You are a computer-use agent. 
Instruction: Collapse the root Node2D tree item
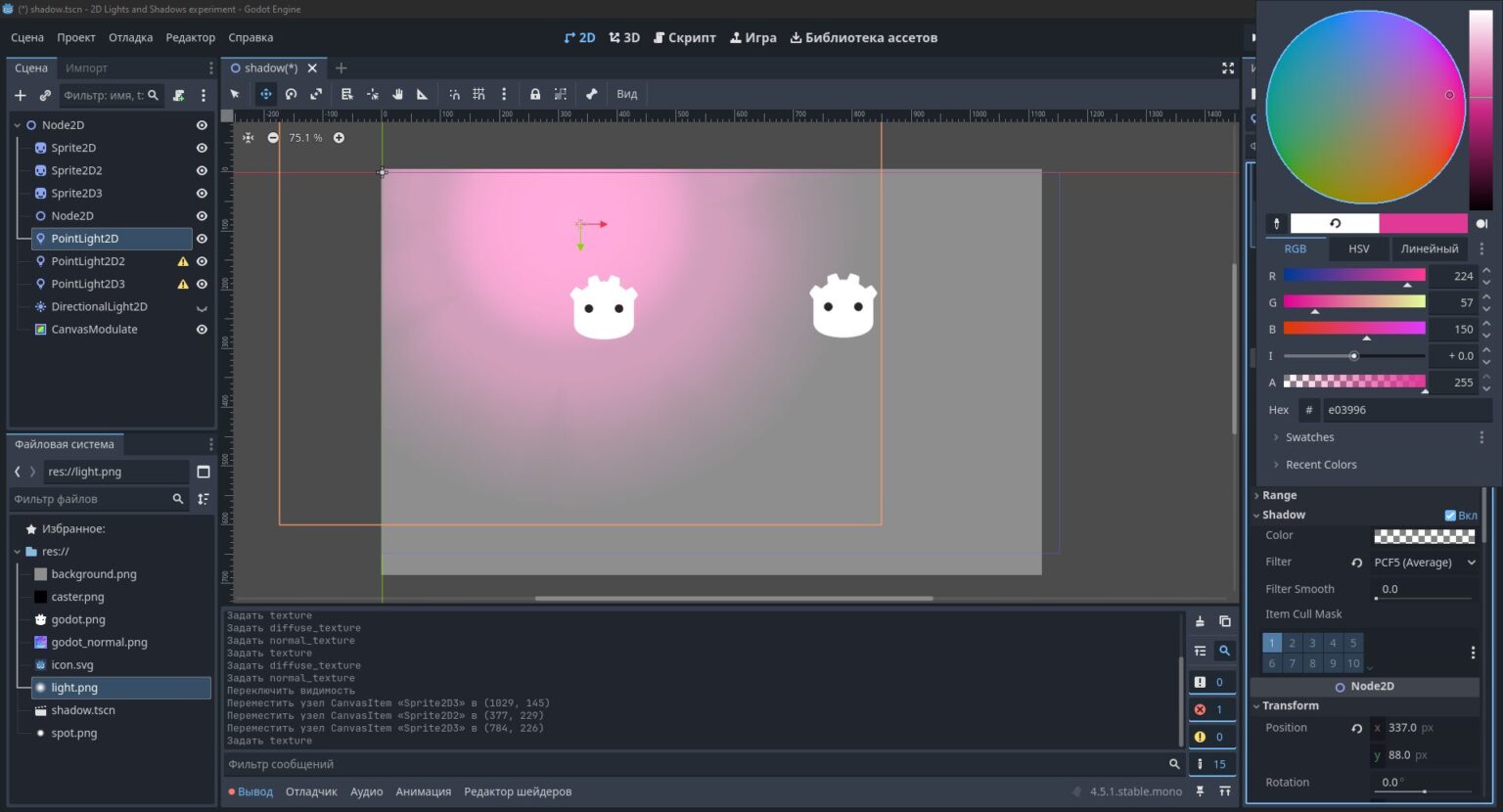17,125
